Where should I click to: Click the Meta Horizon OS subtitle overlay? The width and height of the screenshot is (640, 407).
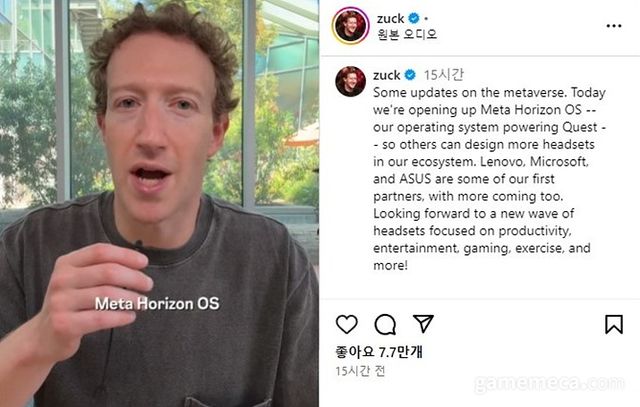tap(157, 303)
